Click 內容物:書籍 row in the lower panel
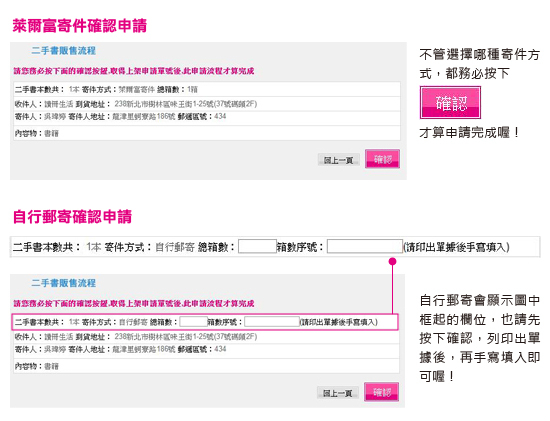Image resolution: width=550 pixels, height=421 pixels. [206, 366]
